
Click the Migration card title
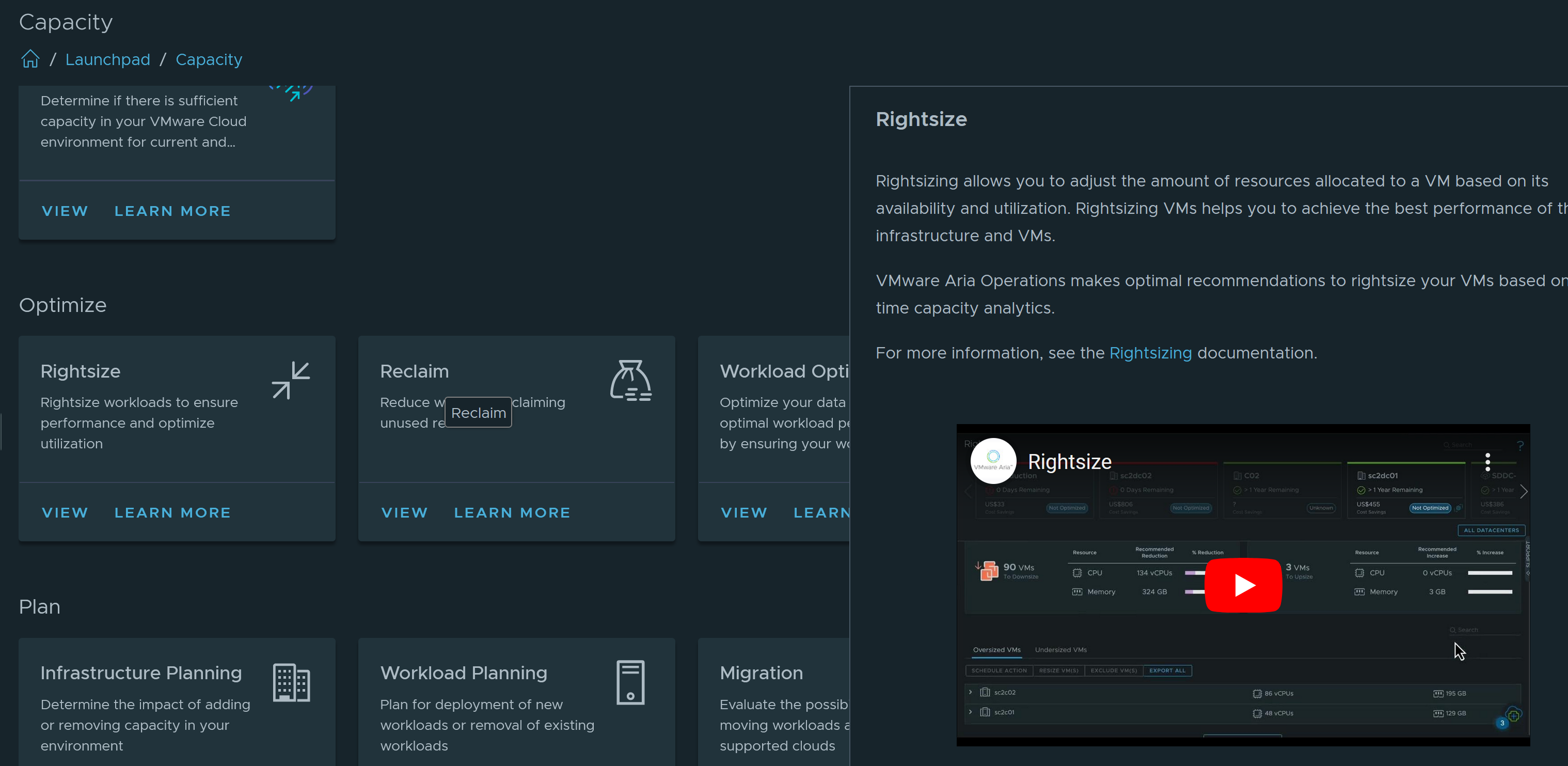[x=761, y=673]
